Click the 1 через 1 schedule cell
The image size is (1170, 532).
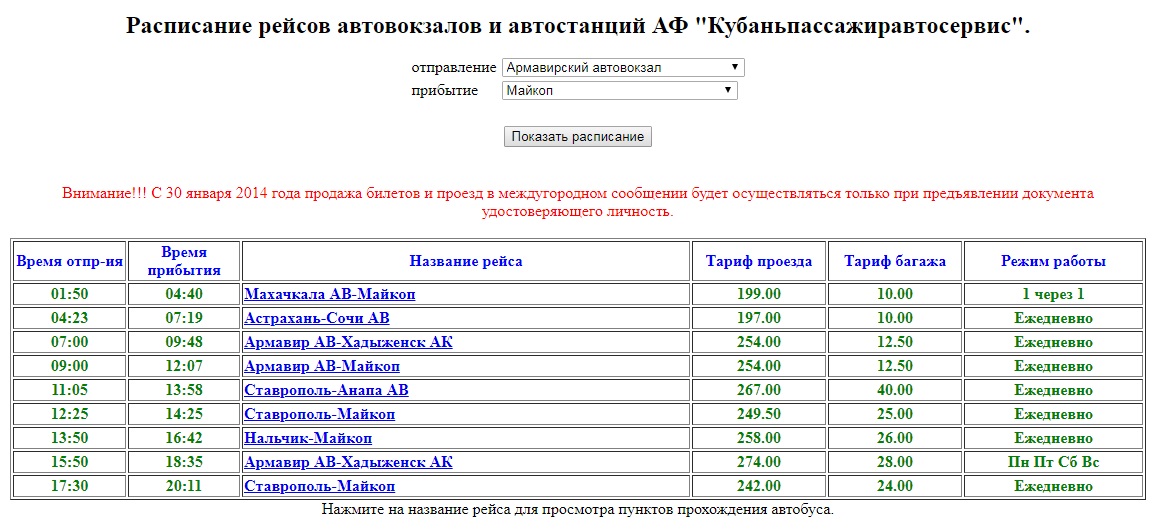(1053, 294)
